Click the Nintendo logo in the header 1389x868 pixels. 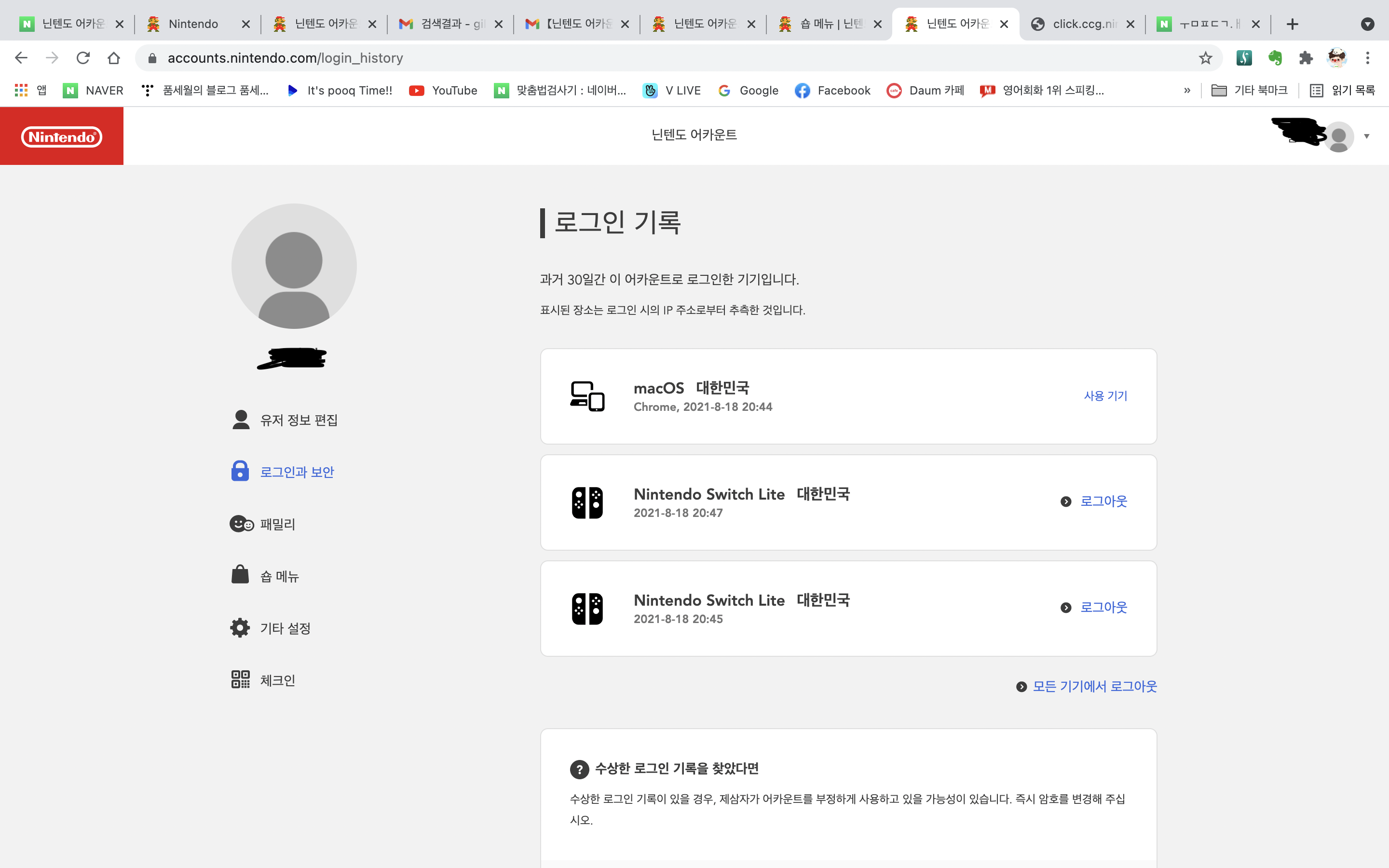click(x=61, y=136)
